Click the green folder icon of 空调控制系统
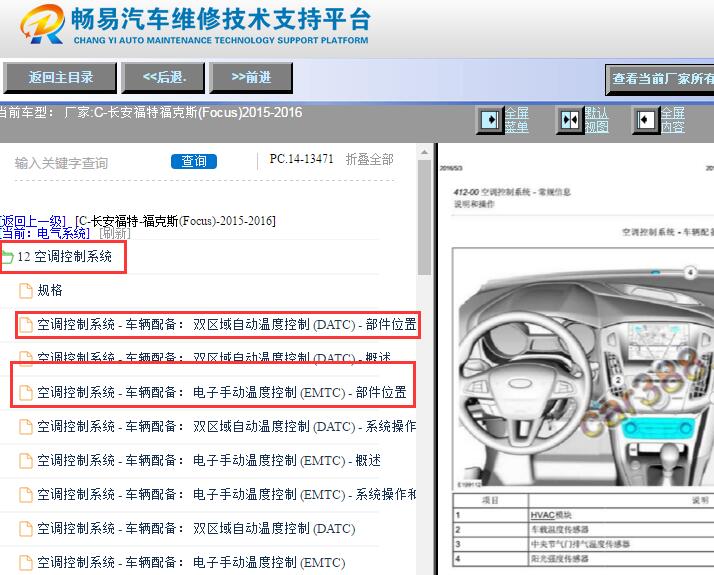This screenshot has width=714, height=575. coord(7,257)
